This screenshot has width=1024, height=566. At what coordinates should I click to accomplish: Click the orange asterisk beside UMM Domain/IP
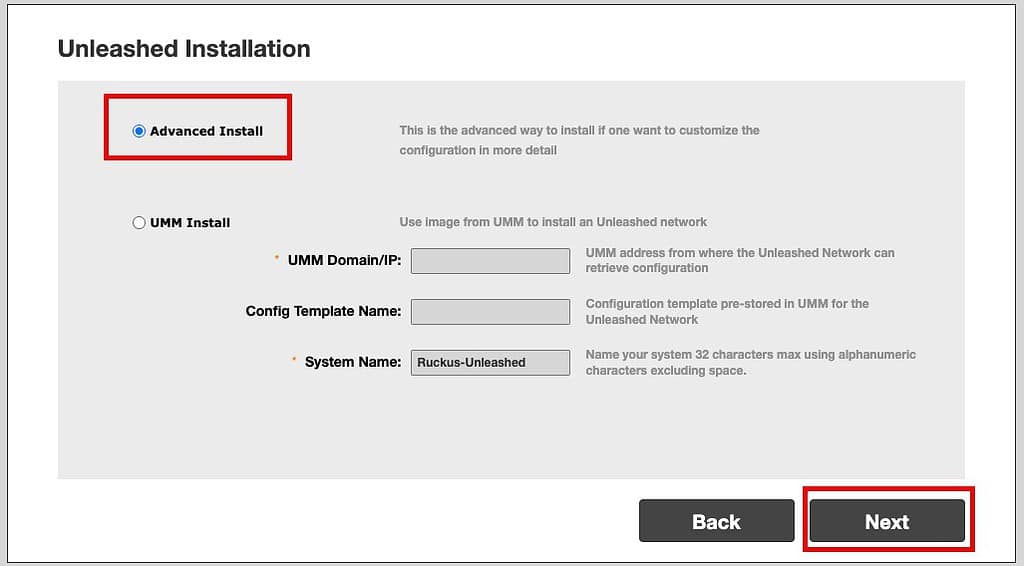(277, 258)
